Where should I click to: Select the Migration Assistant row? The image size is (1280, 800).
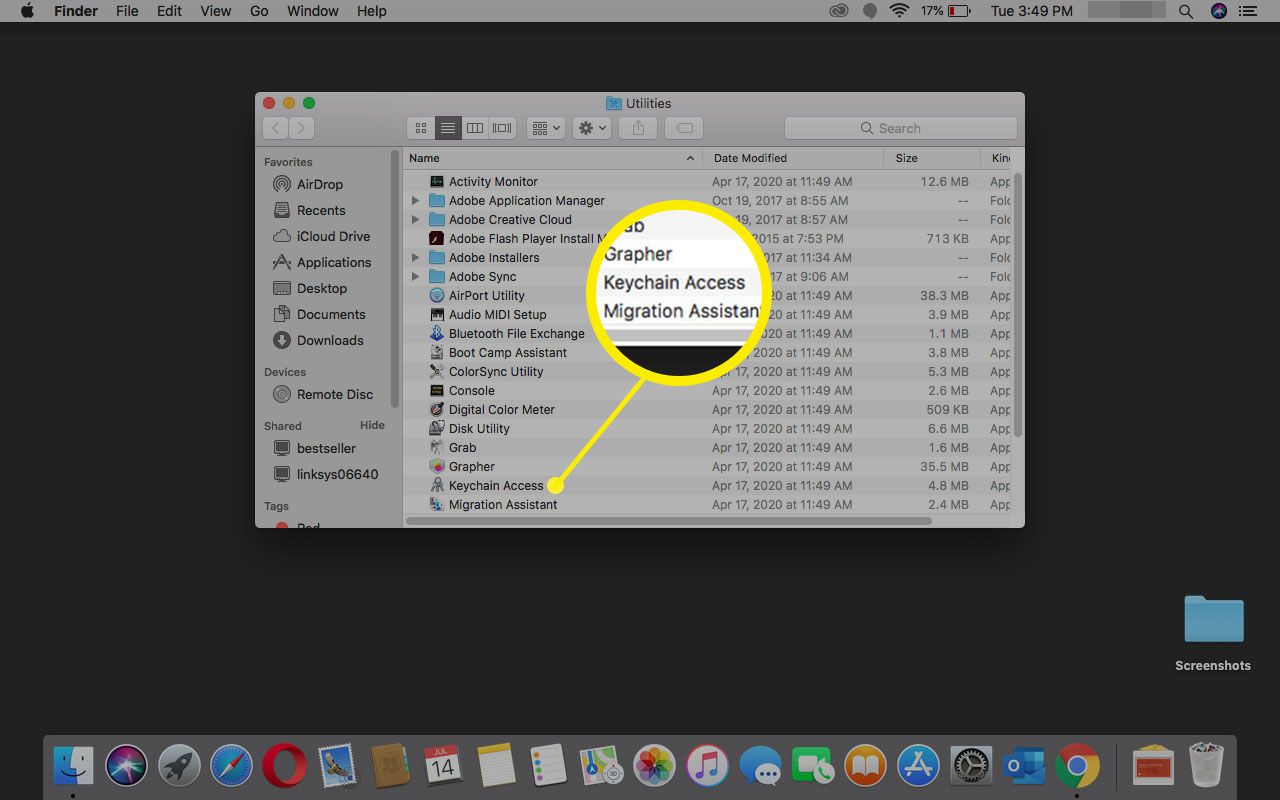(706, 504)
